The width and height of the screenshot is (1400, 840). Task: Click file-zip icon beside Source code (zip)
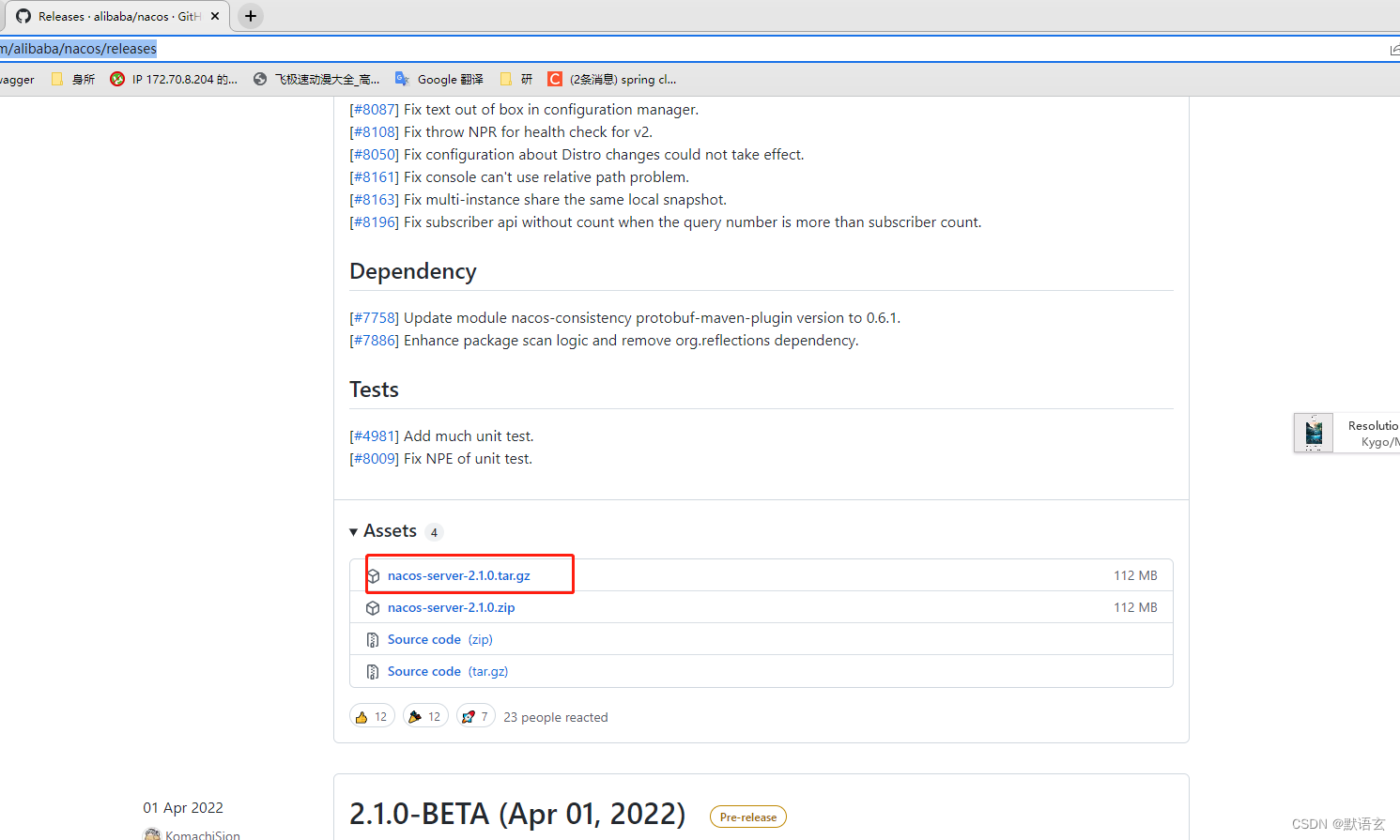pyautogui.click(x=373, y=640)
